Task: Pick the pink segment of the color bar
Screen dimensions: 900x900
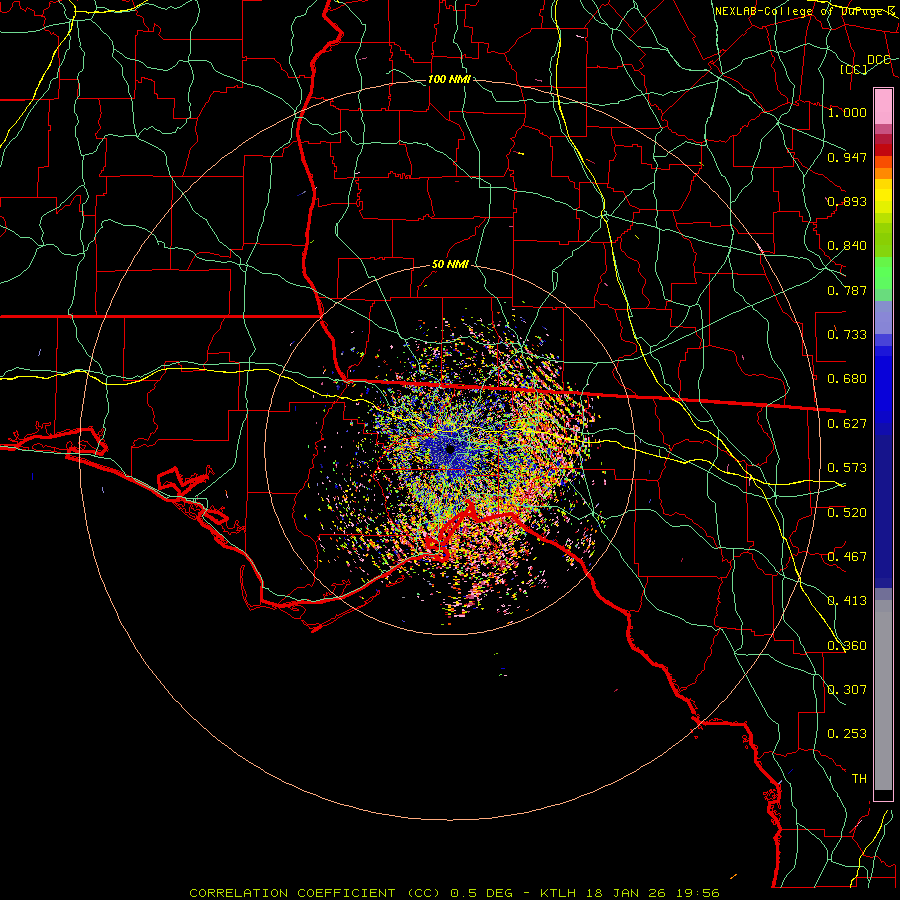Action: [x=883, y=106]
